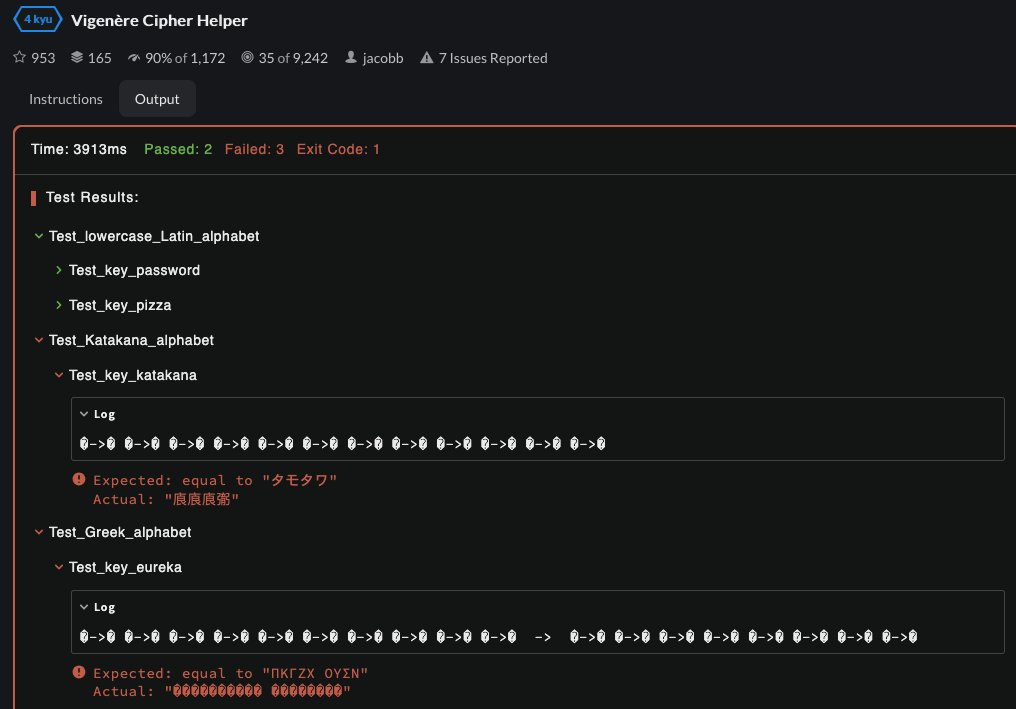Select the Output tab
Screen dimensions: 1016x709
coord(157,99)
